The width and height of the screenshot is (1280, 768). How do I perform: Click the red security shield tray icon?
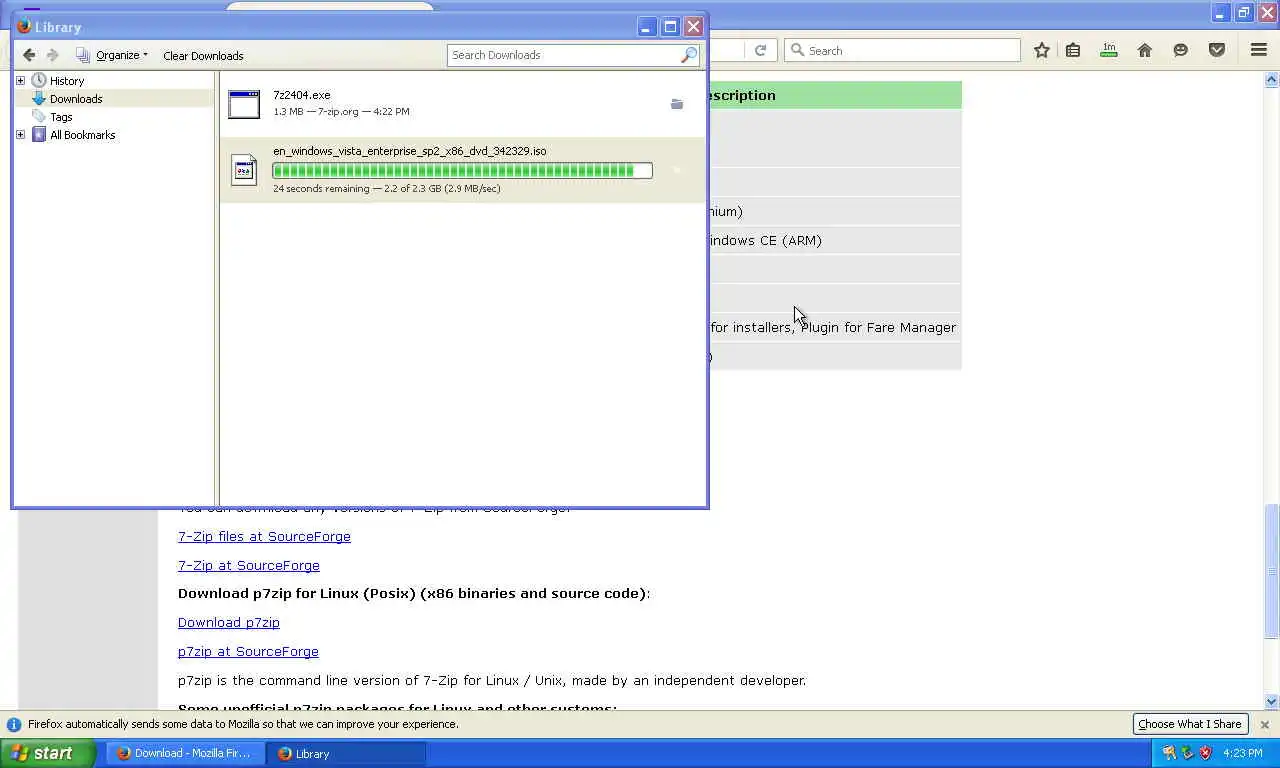[x=1205, y=753]
